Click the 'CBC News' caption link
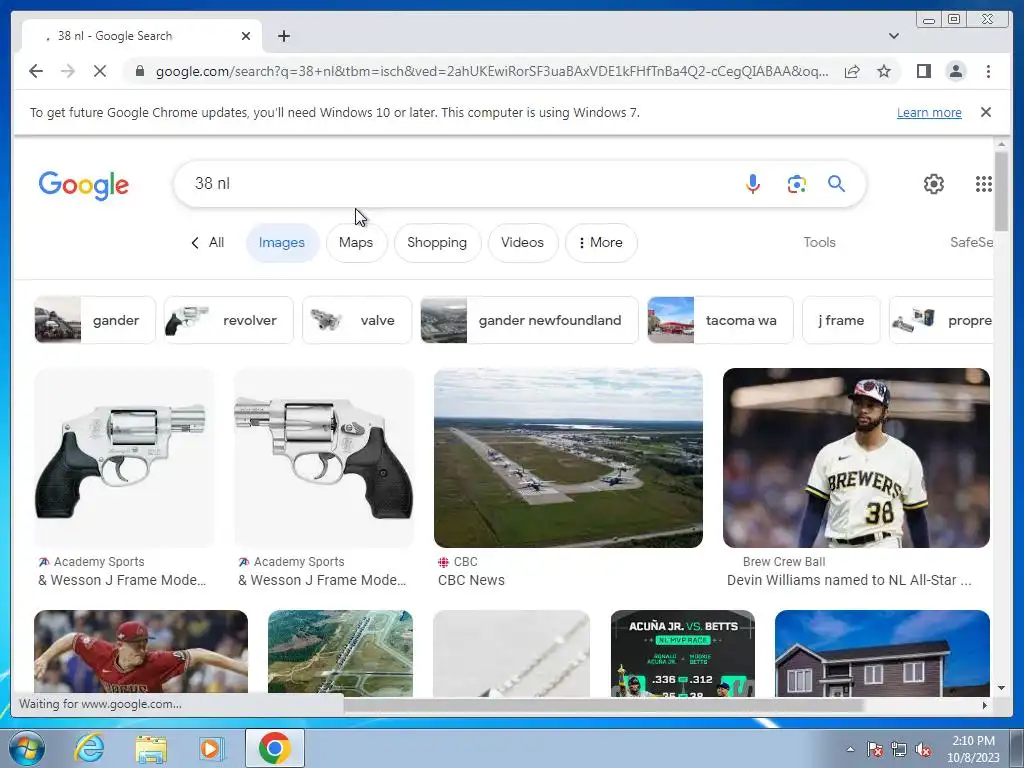Screen dimensions: 1024x768 click(471, 580)
